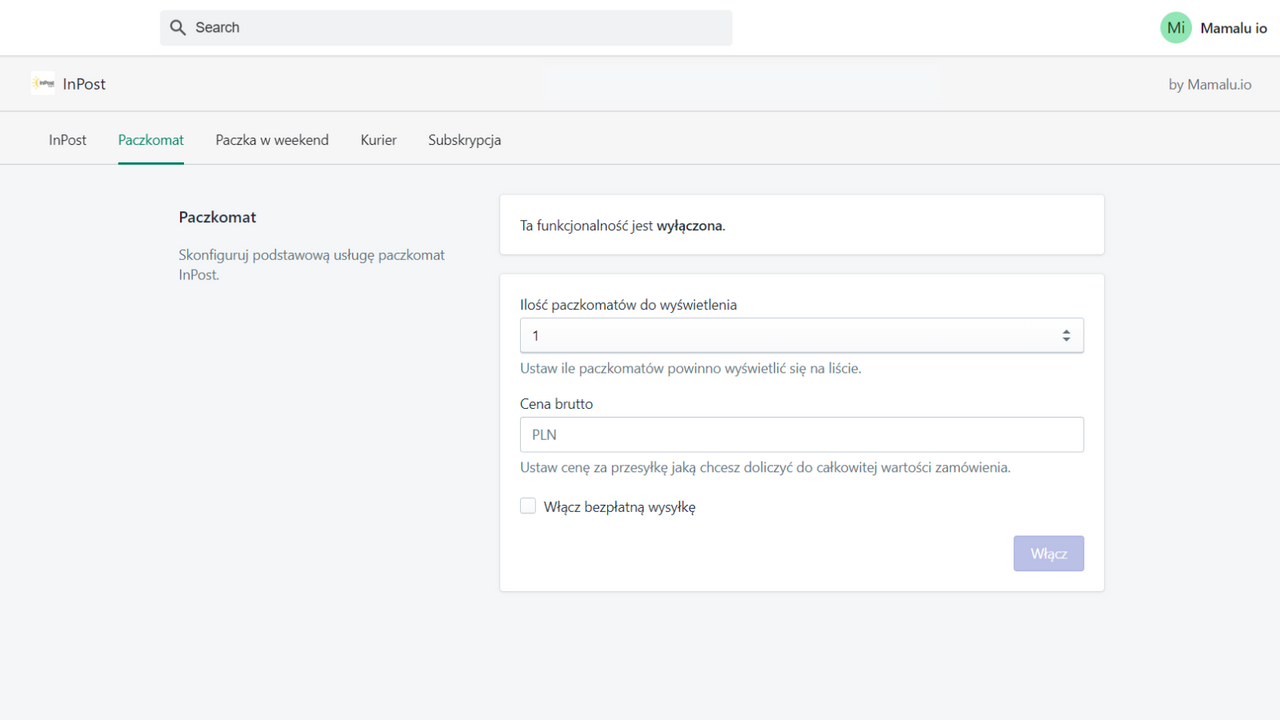
Task: Click the Paczkomat section heading
Action: (218, 217)
